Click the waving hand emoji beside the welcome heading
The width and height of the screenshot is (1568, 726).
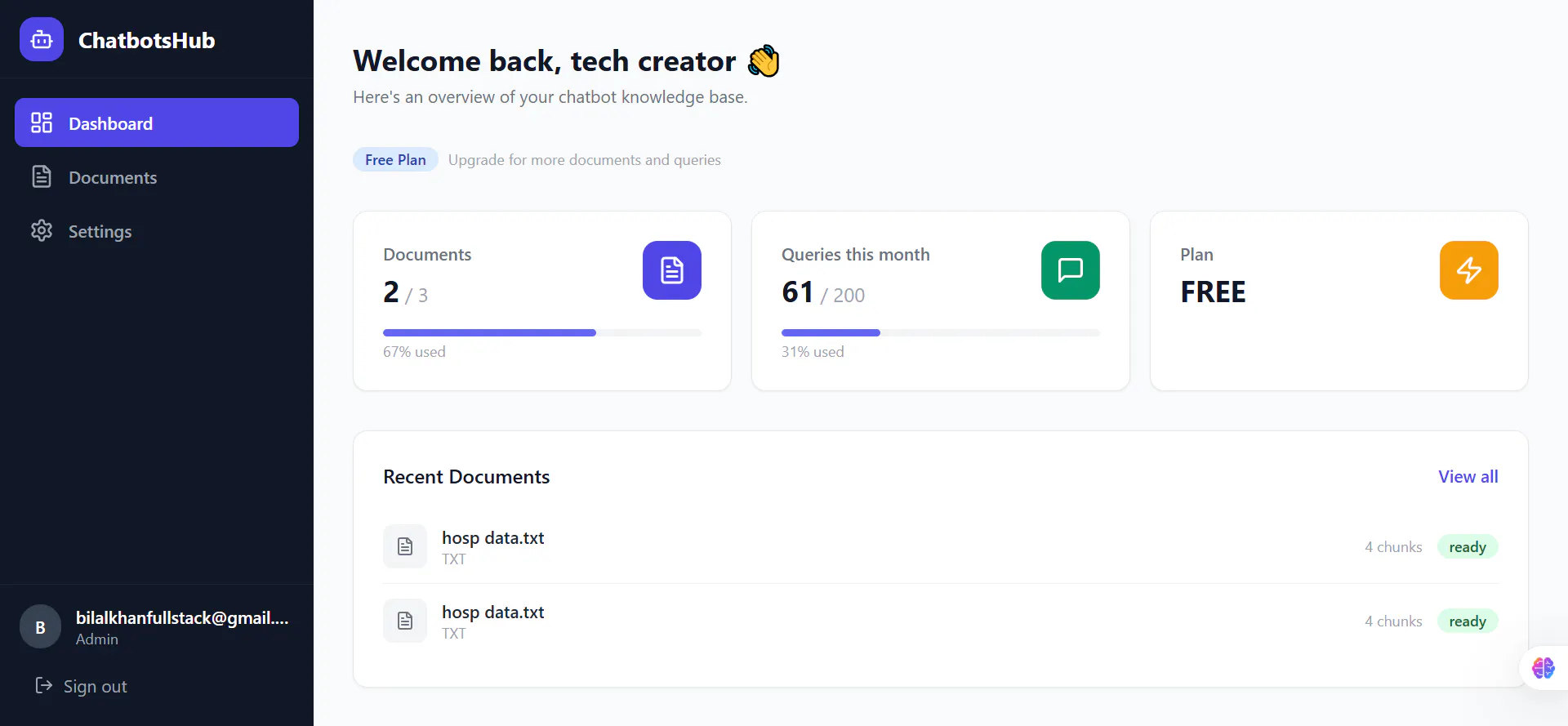(764, 61)
